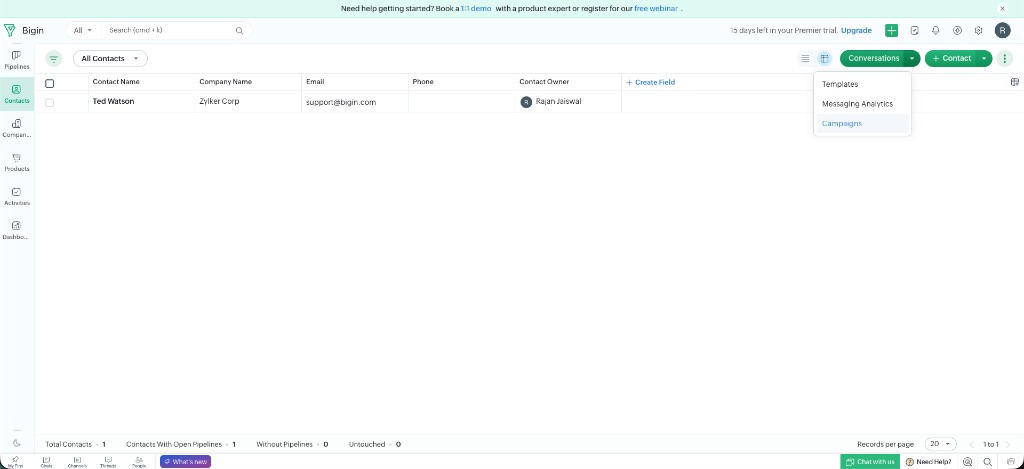
Task: Open the contacts filter icon
Action: pos(54,59)
